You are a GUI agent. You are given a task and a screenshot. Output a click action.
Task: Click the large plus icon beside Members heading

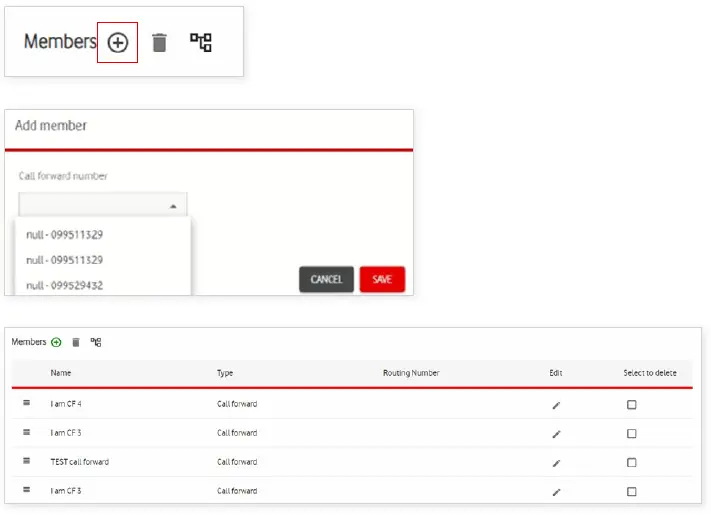117,43
